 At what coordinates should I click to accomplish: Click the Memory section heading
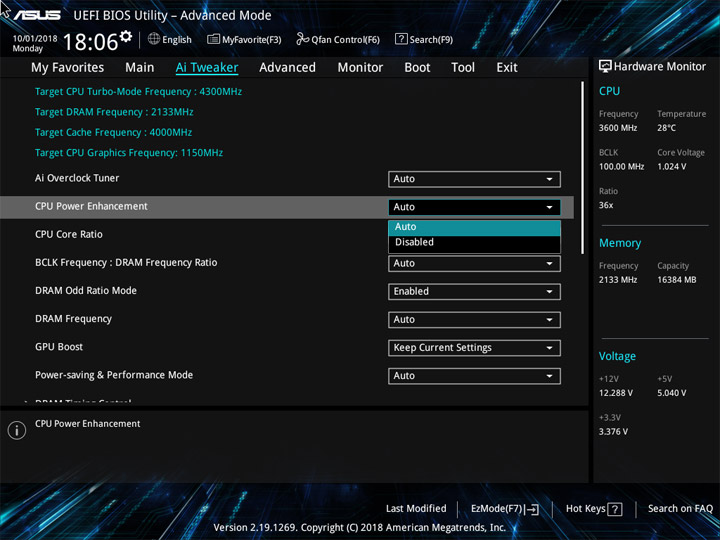click(620, 243)
